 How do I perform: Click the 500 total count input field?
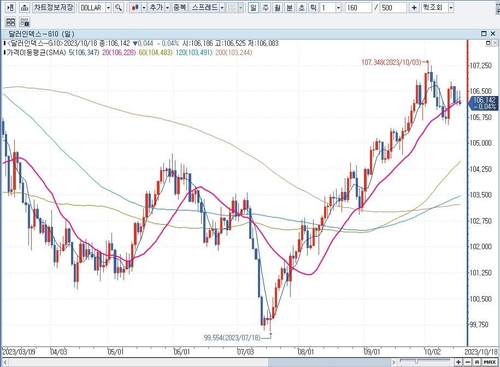(x=393, y=7)
